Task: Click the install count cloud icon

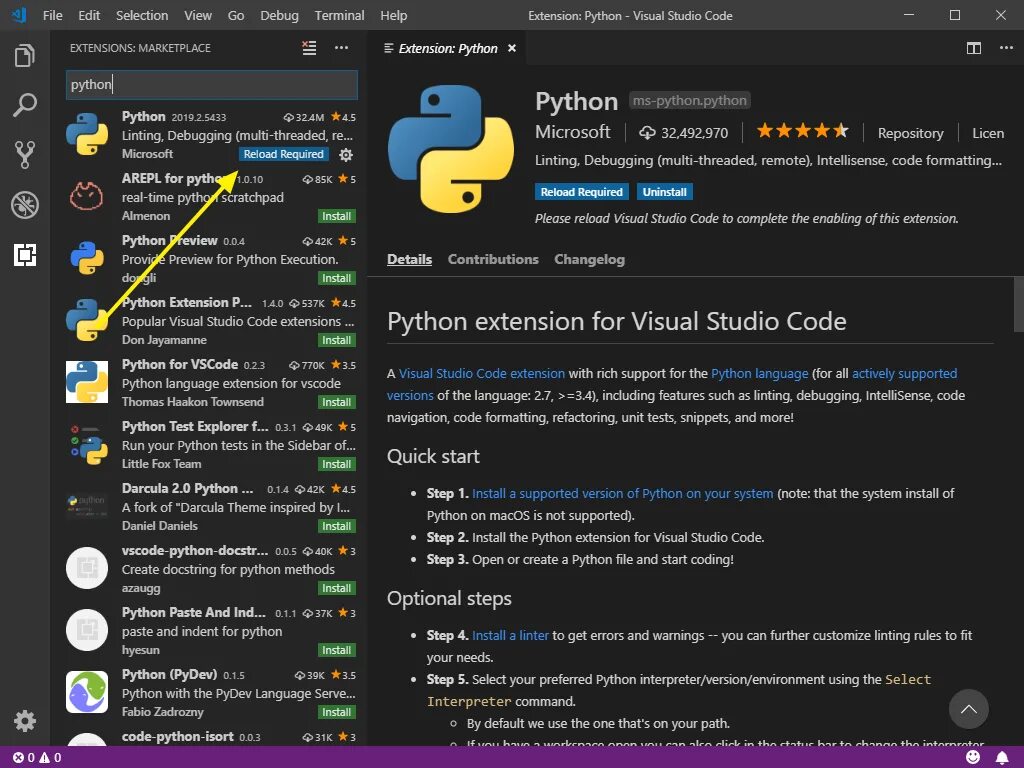Action: click(x=647, y=133)
